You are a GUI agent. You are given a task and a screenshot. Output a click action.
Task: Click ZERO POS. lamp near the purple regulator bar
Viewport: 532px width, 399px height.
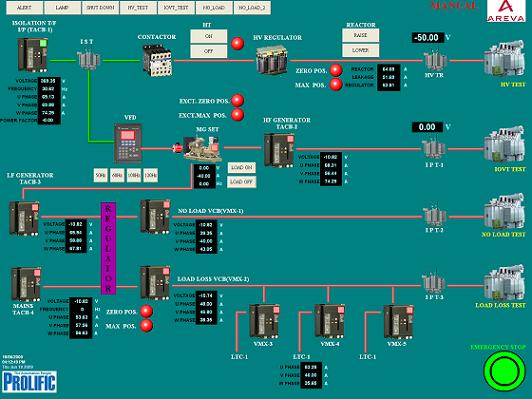(147, 311)
